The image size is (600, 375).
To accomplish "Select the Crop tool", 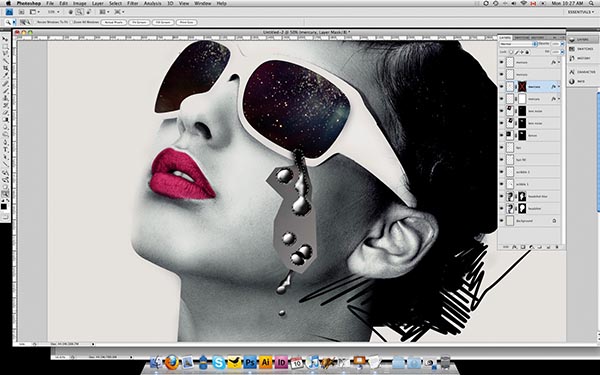I will 5,68.
